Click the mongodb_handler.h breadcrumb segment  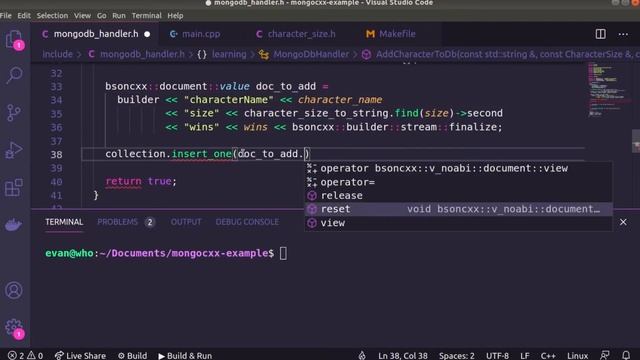tap(137, 54)
